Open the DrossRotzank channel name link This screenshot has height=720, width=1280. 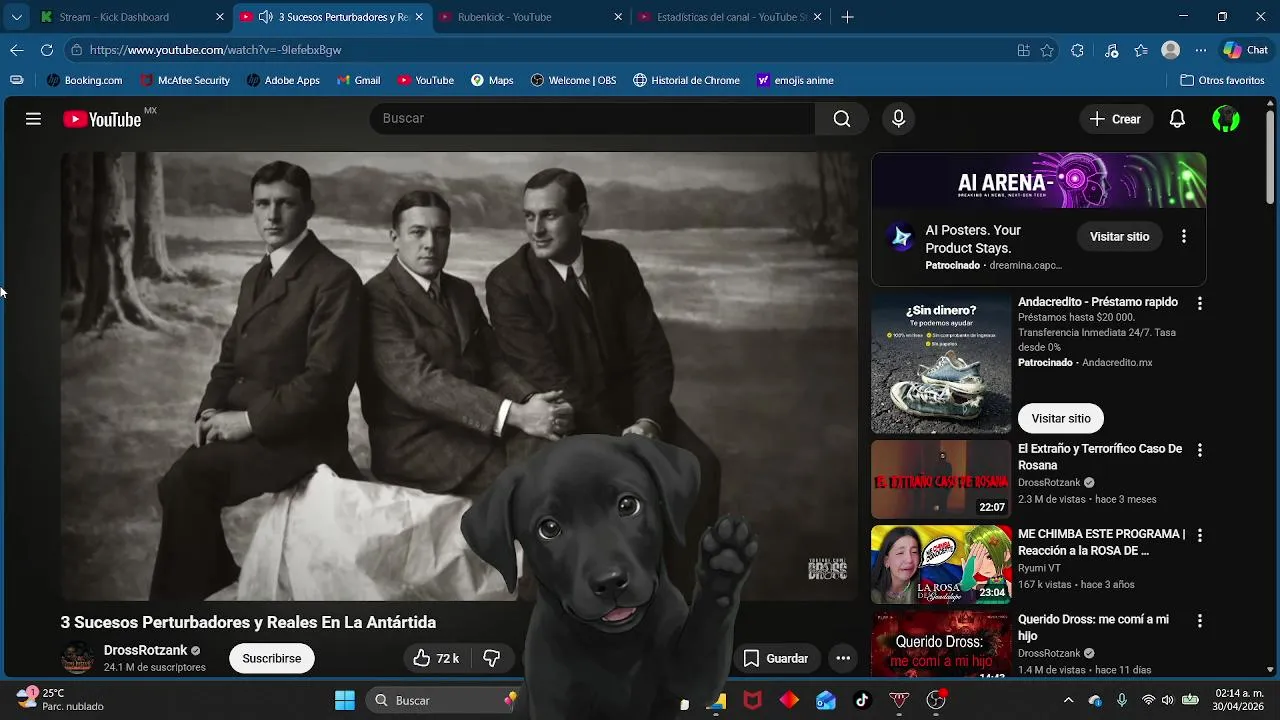tap(146, 650)
